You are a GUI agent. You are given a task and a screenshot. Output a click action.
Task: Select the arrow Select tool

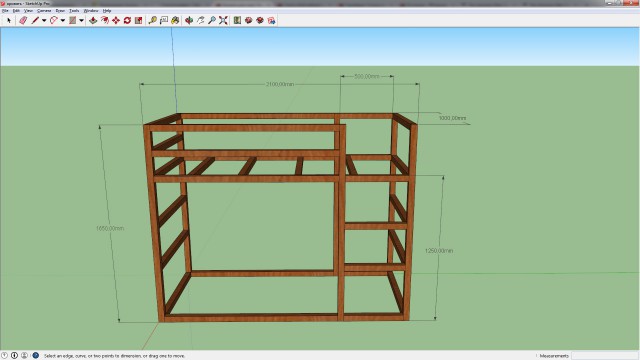click(x=9, y=20)
